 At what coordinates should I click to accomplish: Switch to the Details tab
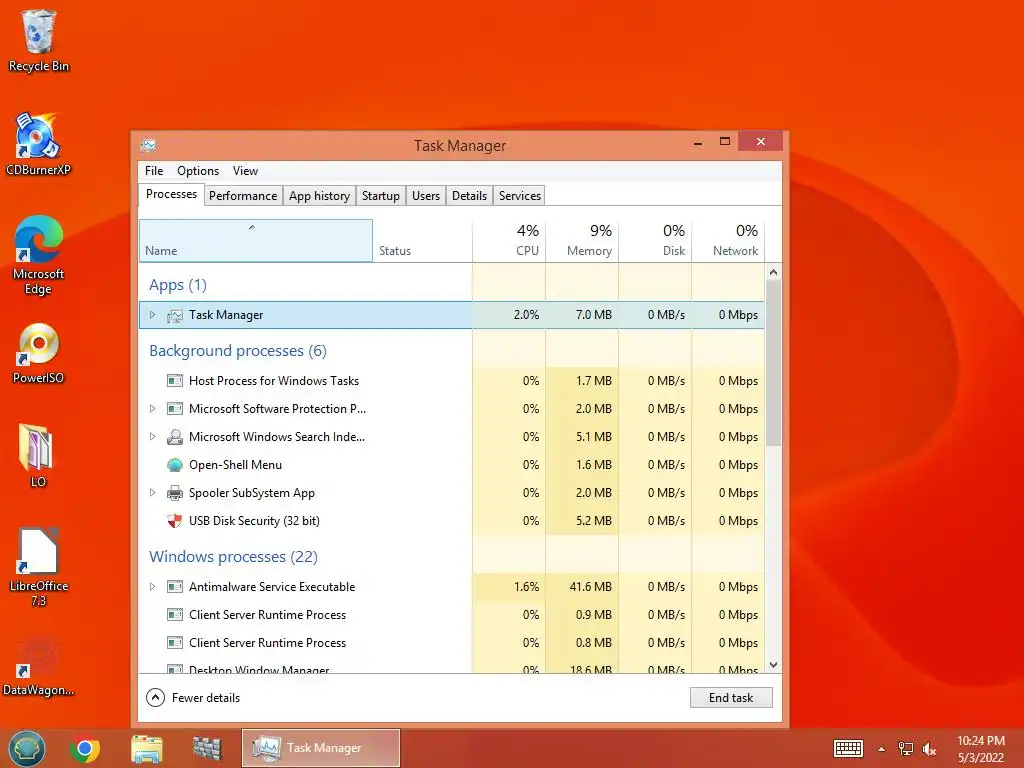[x=470, y=196]
